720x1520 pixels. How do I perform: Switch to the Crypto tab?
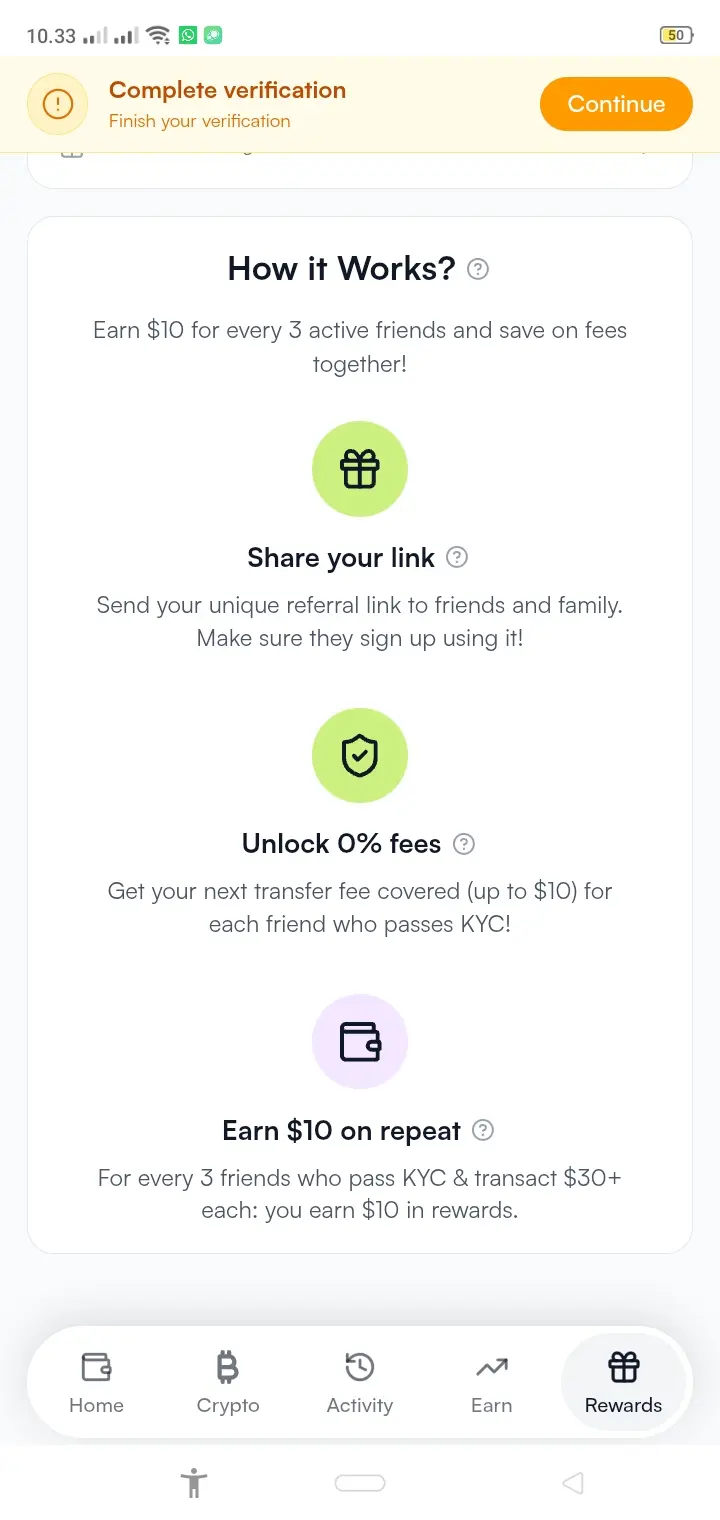[228, 1382]
